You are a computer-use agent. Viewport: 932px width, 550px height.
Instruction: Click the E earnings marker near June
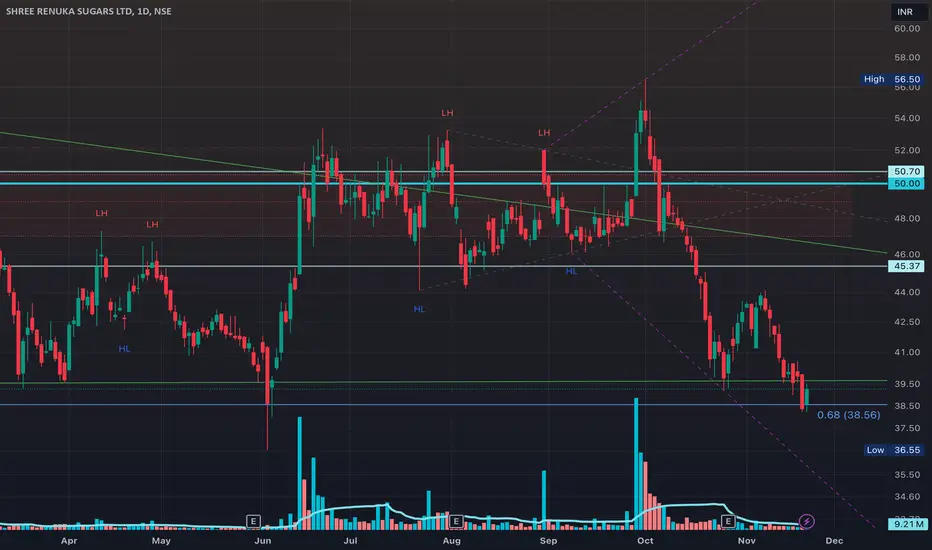pyautogui.click(x=253, y=521)
